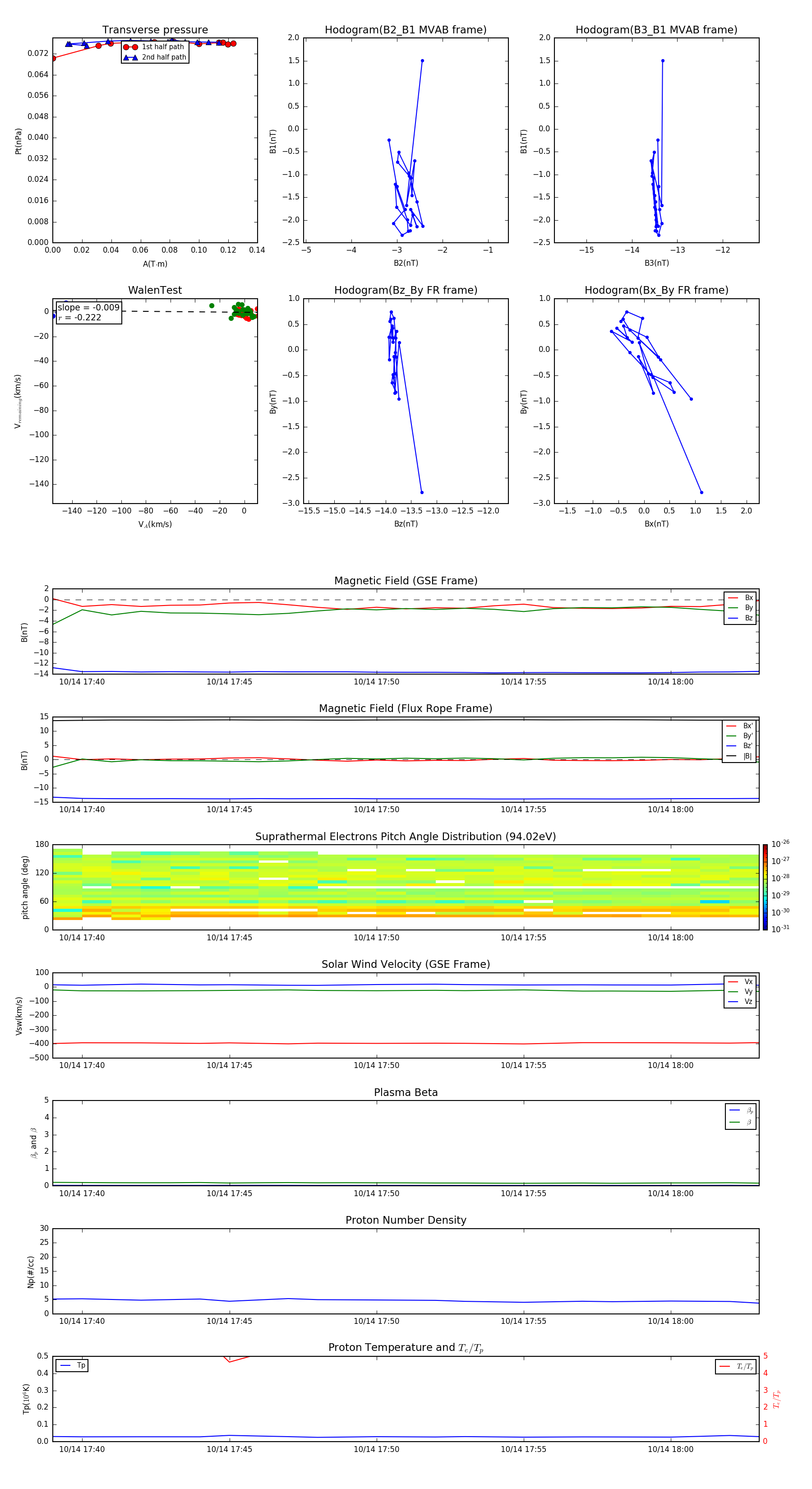Select the 'Tp' legend entry
Image resolution: width=812 pixels, height=1489 pixels.
coord(72,1365)
